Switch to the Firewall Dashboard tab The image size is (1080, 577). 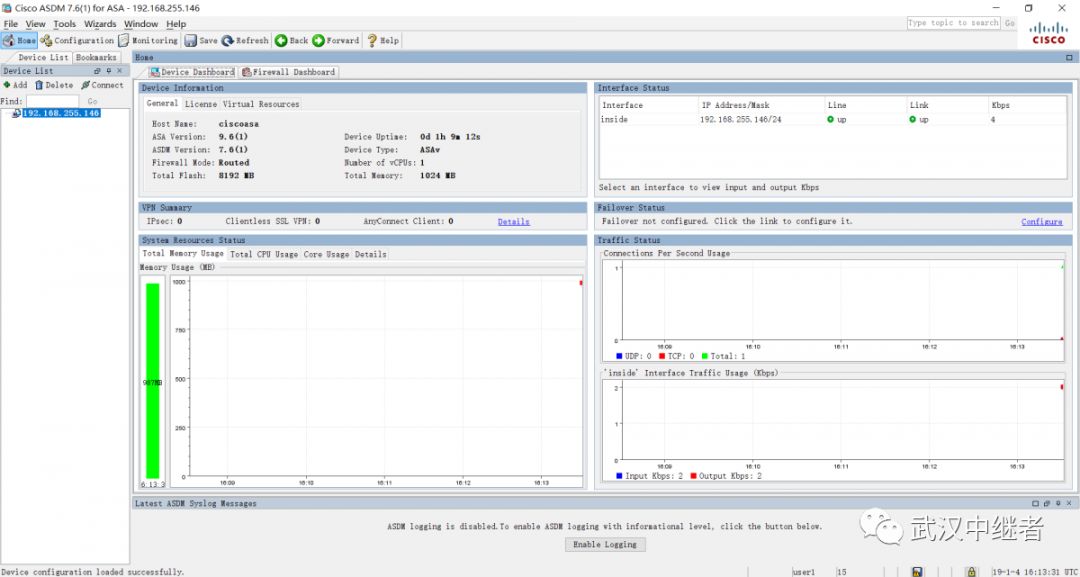click(289, 72)
